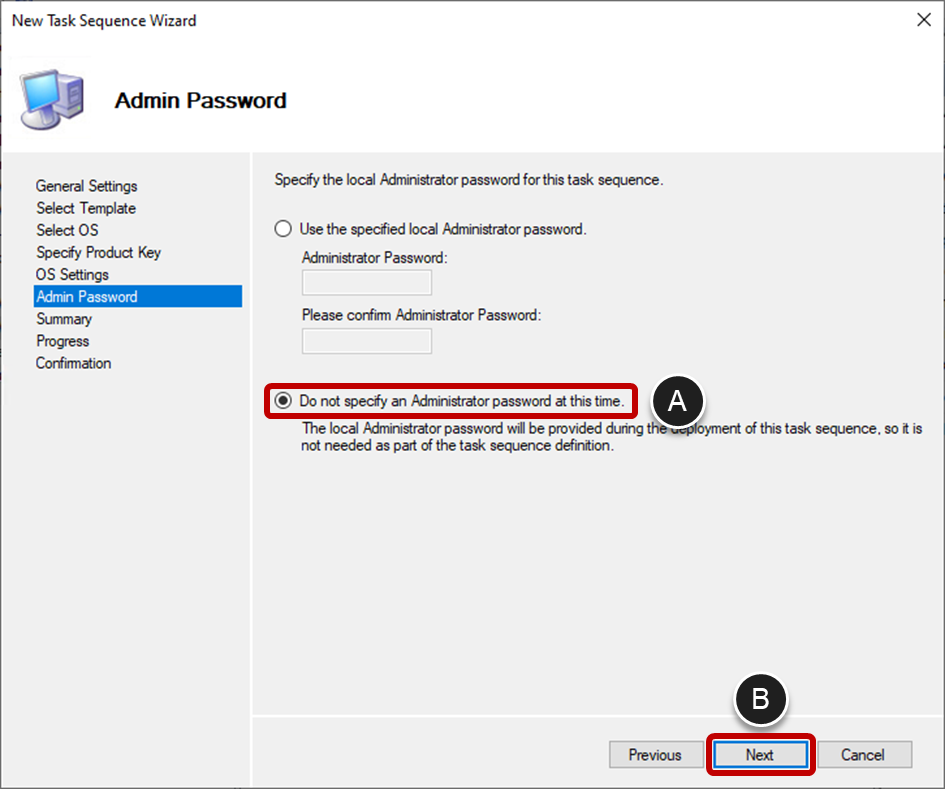945x789 pixels.
Task: Open the Confirmation step
Action: point(73,362)
